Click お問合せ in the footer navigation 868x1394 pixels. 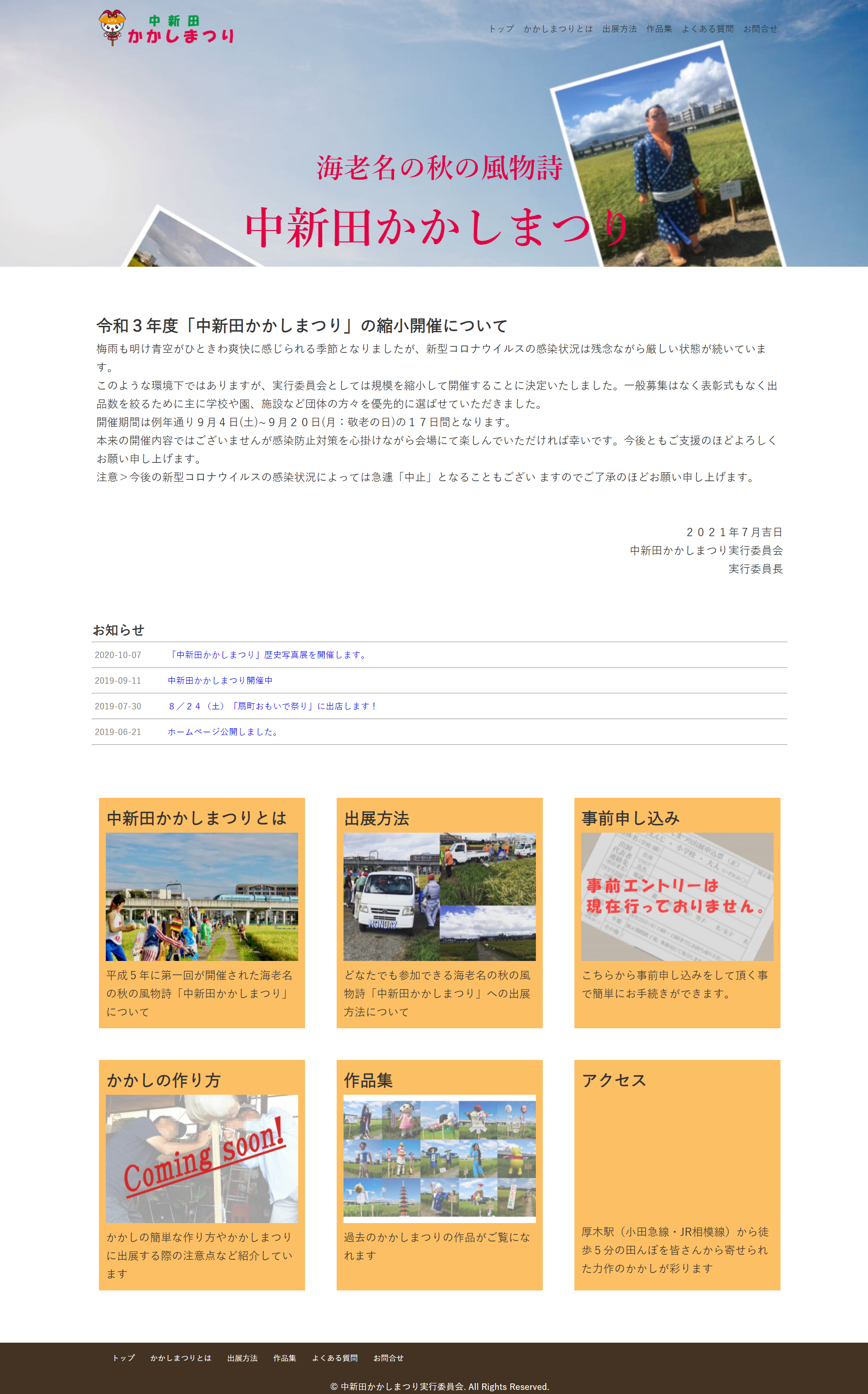[388, 1358]
